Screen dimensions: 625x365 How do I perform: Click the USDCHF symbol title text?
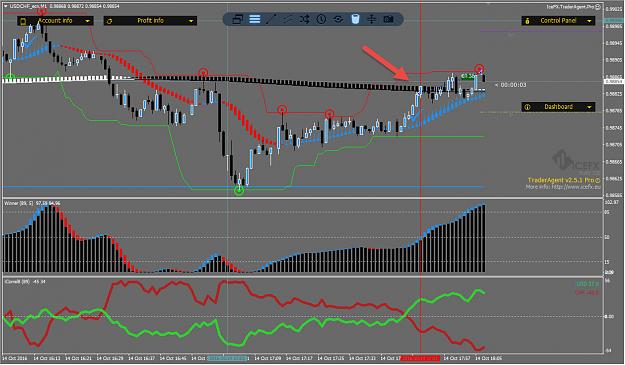(x=28, y=6)
